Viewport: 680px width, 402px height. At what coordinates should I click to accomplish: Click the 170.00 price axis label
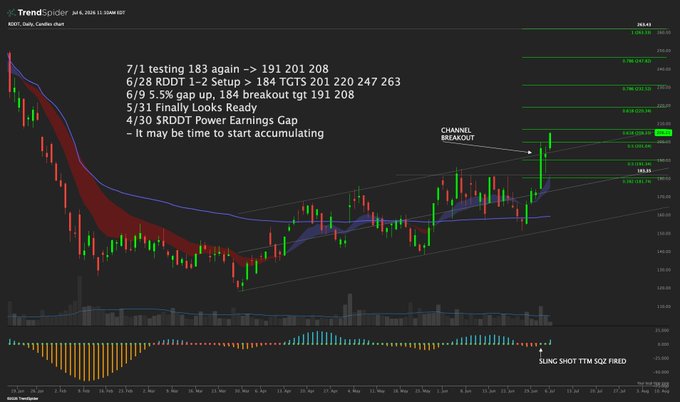tap(664, 196)
